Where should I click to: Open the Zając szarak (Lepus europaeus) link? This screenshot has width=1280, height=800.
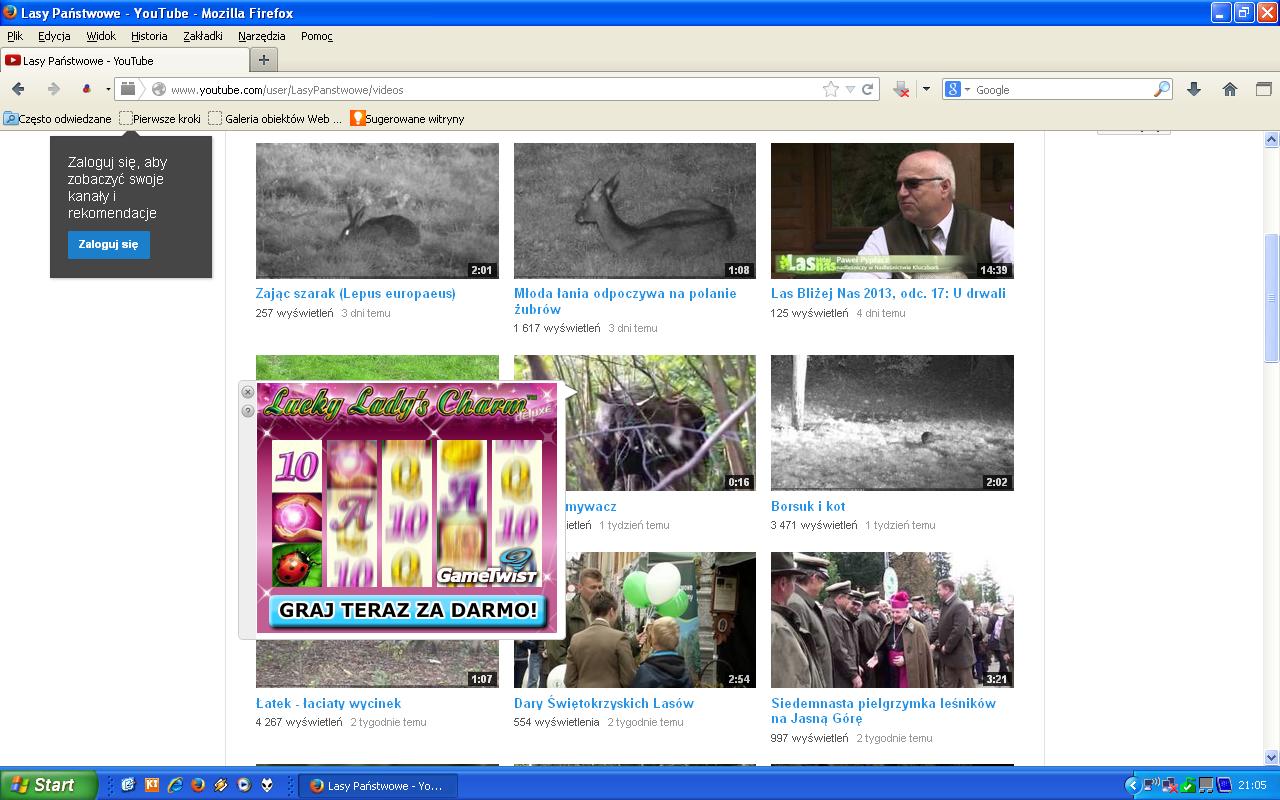click(x=356, y=293)
